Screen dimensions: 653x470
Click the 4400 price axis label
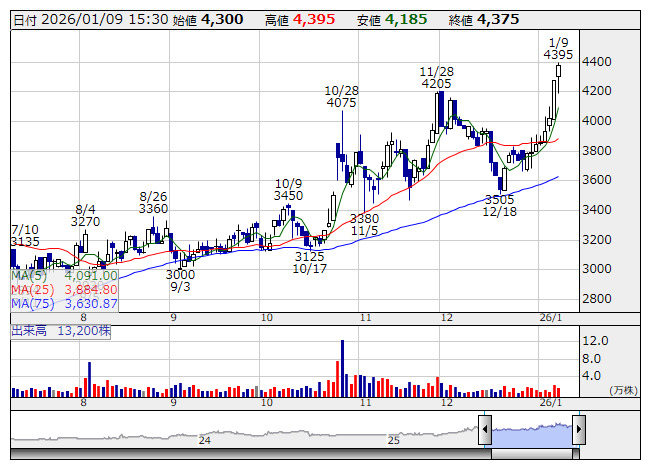click(x=597, y=62)
